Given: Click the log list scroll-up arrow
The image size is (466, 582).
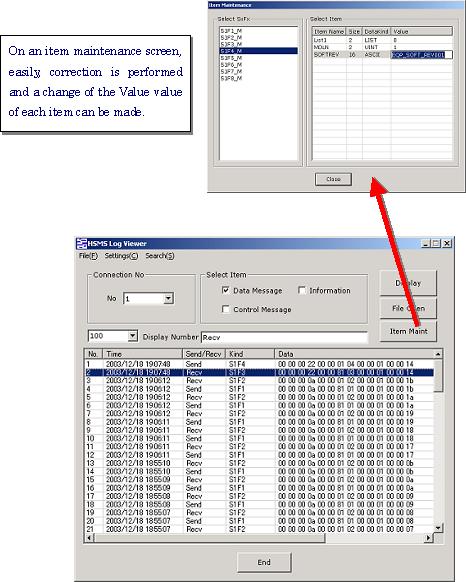Looking at the screenshot, I should tap(438, 354).
